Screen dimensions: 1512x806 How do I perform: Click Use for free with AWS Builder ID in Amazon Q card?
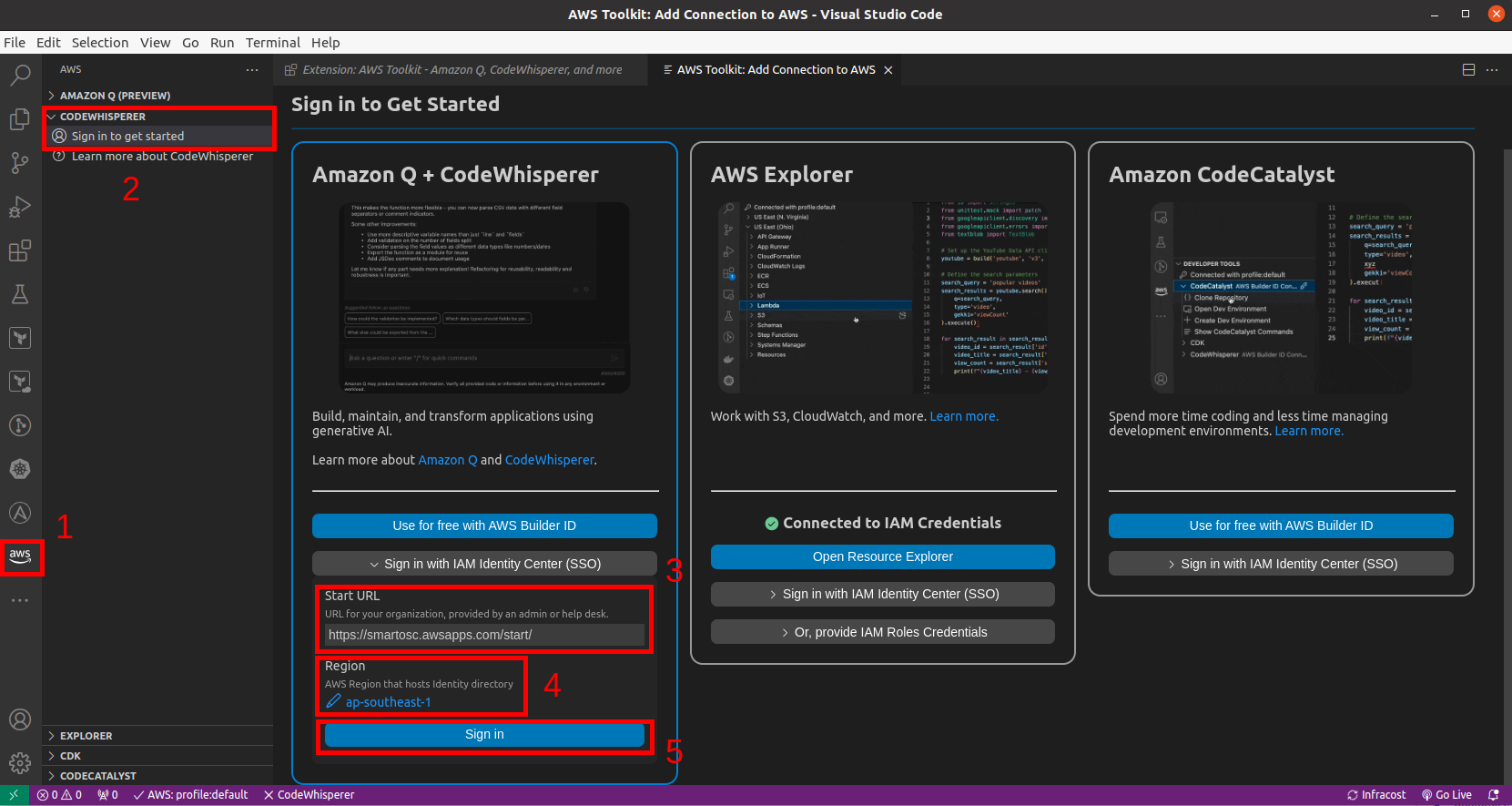[x=484, y=525]
